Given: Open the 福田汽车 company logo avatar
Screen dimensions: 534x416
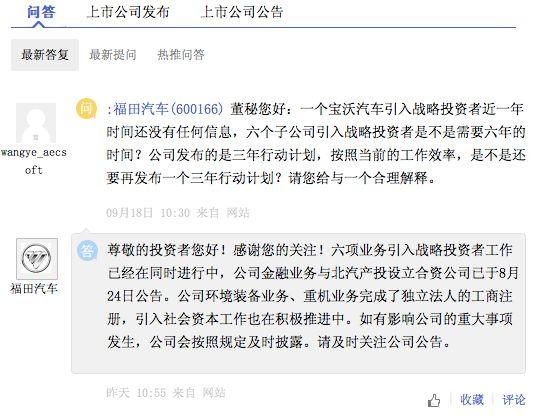Looking at the screenshot, I should pos(37,259).
